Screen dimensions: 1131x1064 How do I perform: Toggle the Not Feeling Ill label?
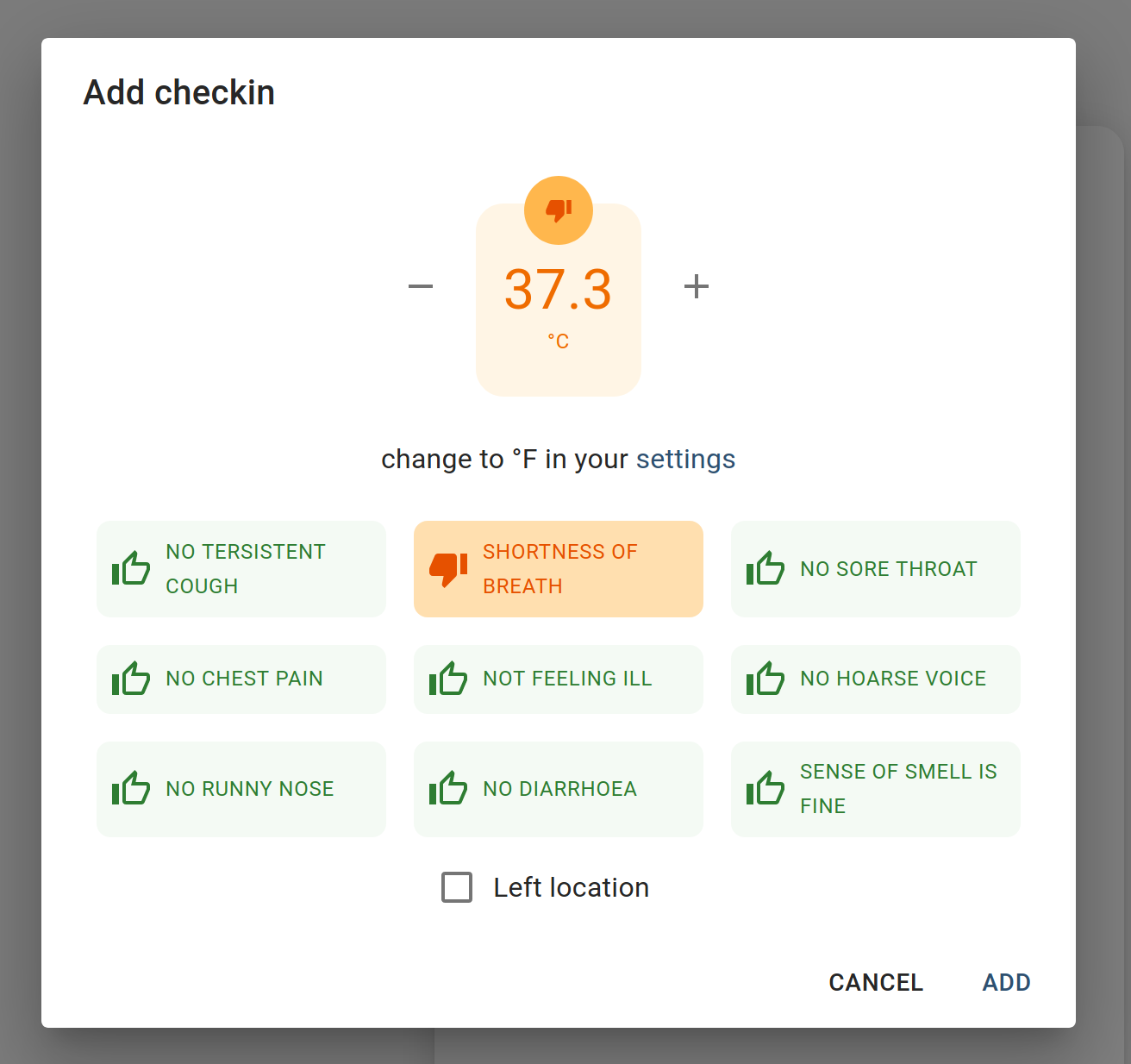pyautogui.click(x=567, y=679)
